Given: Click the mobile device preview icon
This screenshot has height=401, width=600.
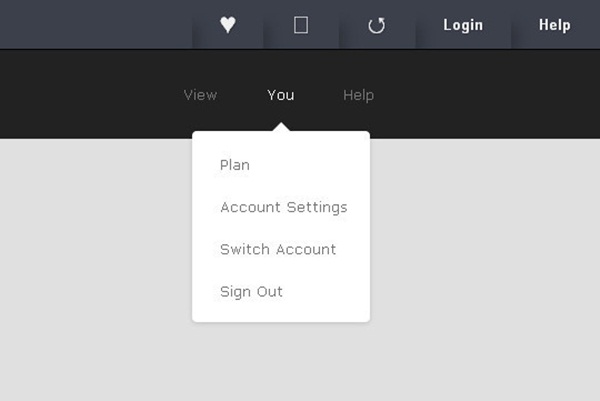Looking at the screenshot, I should coord(301,25).
